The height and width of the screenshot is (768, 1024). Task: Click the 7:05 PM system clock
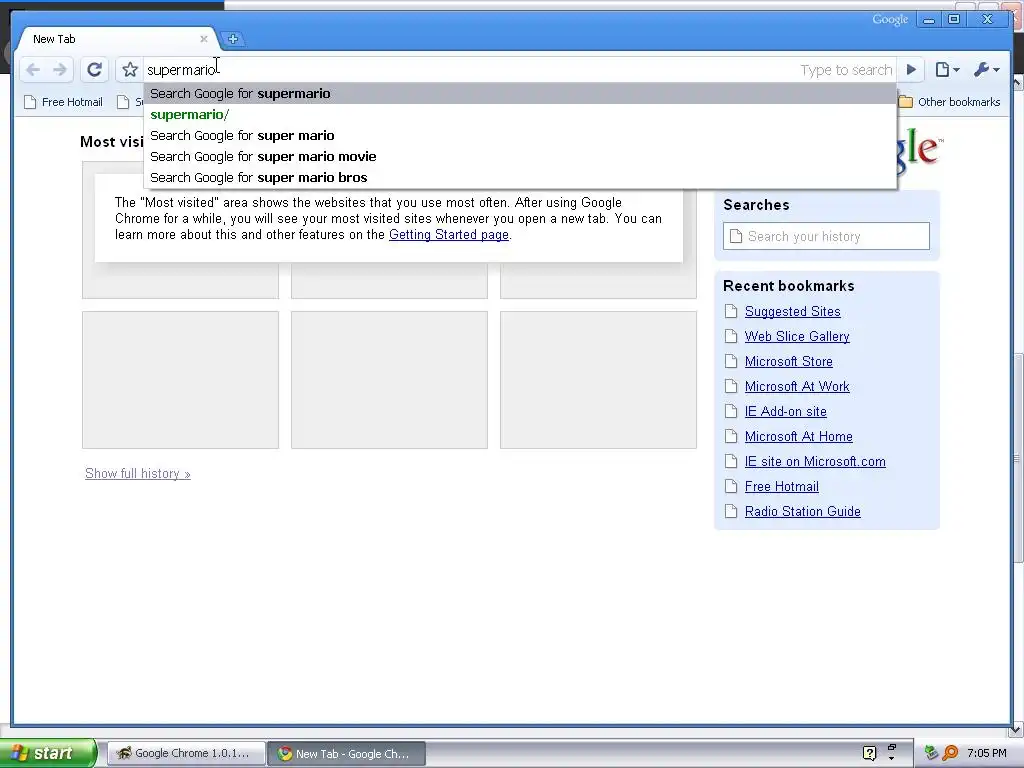[x=986, y=753]
